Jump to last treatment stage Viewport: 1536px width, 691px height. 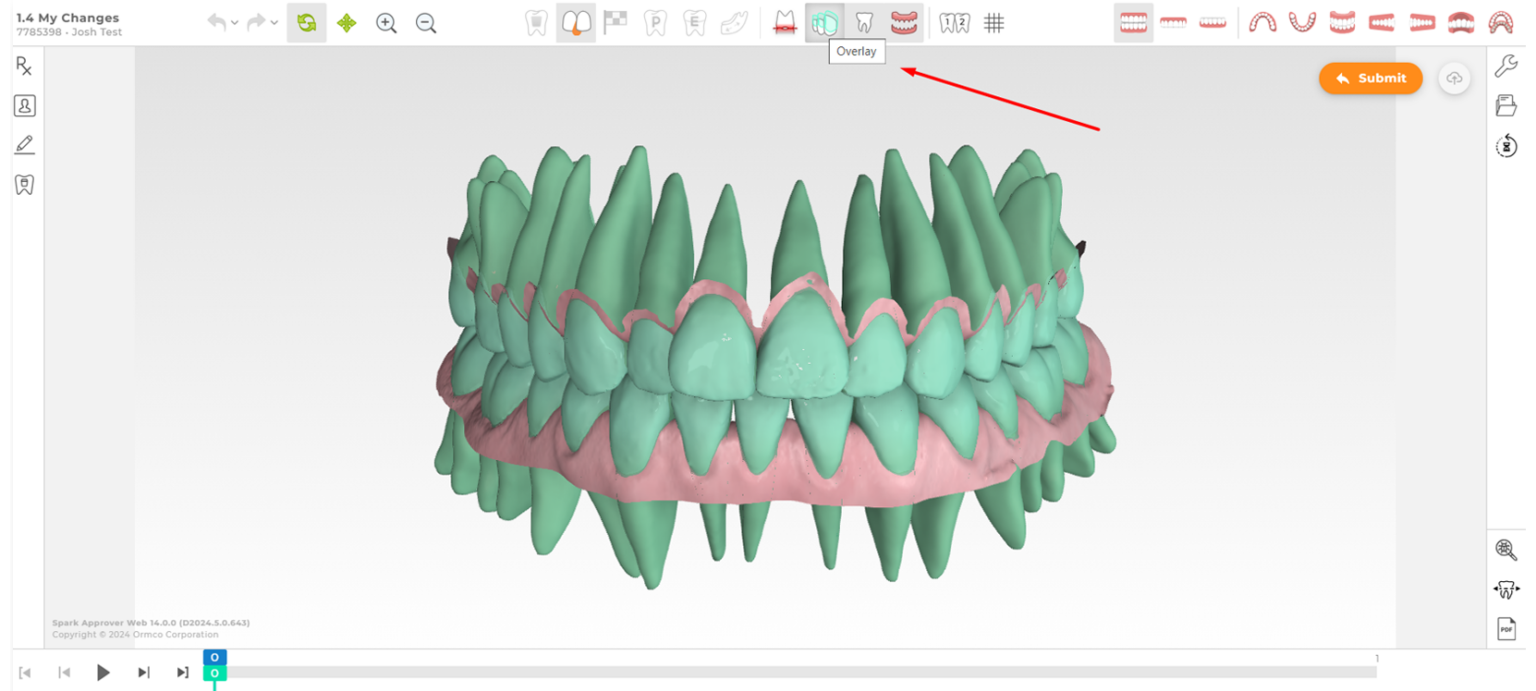click(x=182, y=673)
